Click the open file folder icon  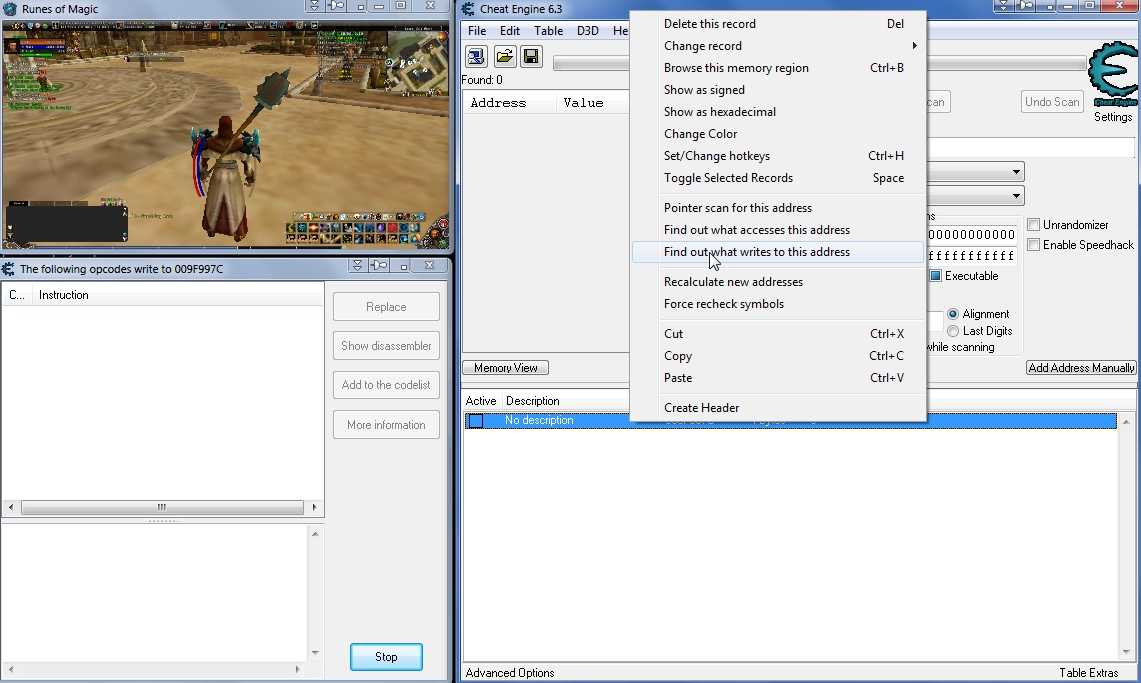click(x=505, y=56)
